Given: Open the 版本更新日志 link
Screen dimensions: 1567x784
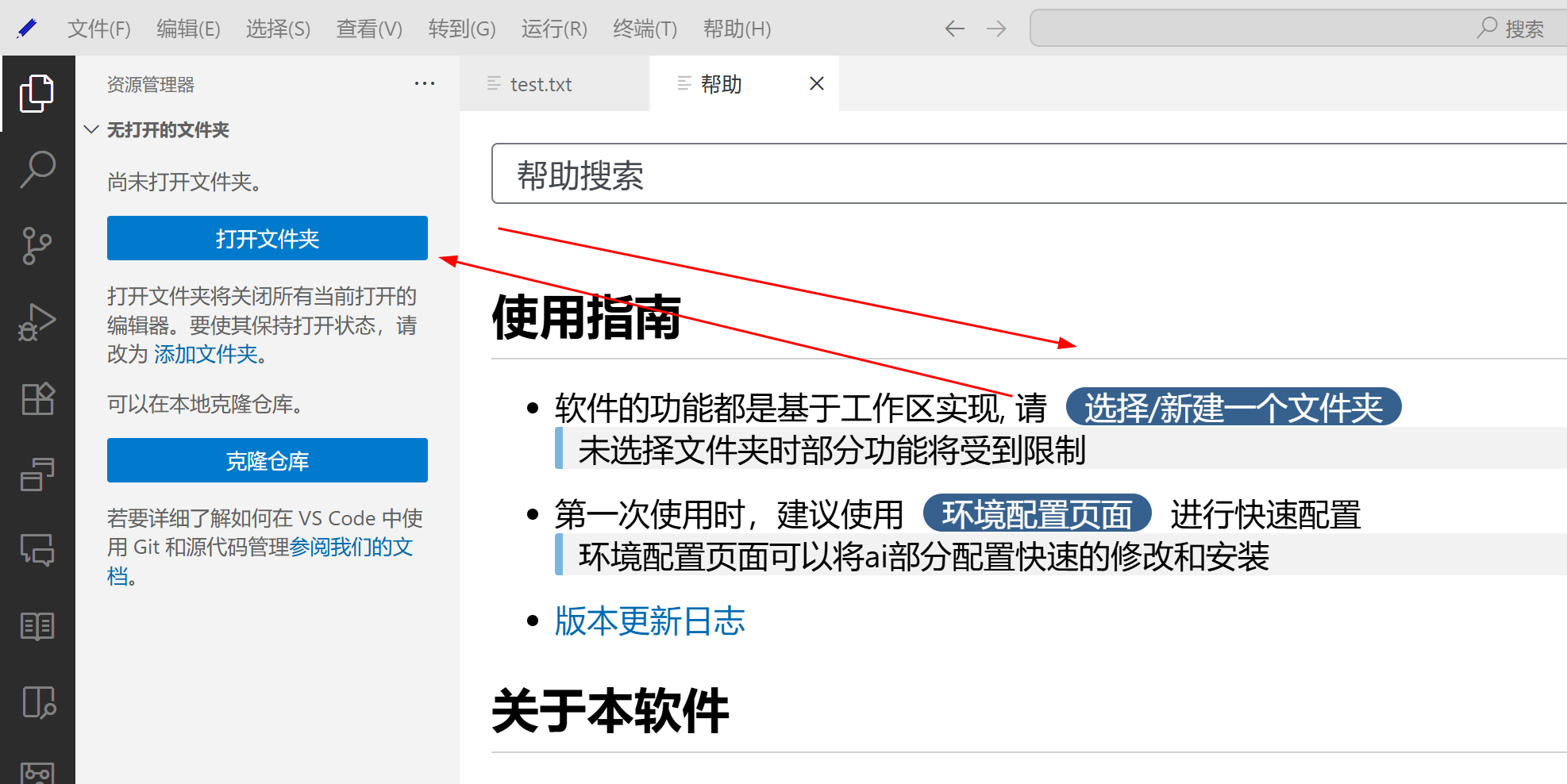Looking at the screenshot, I should (649, 621).
